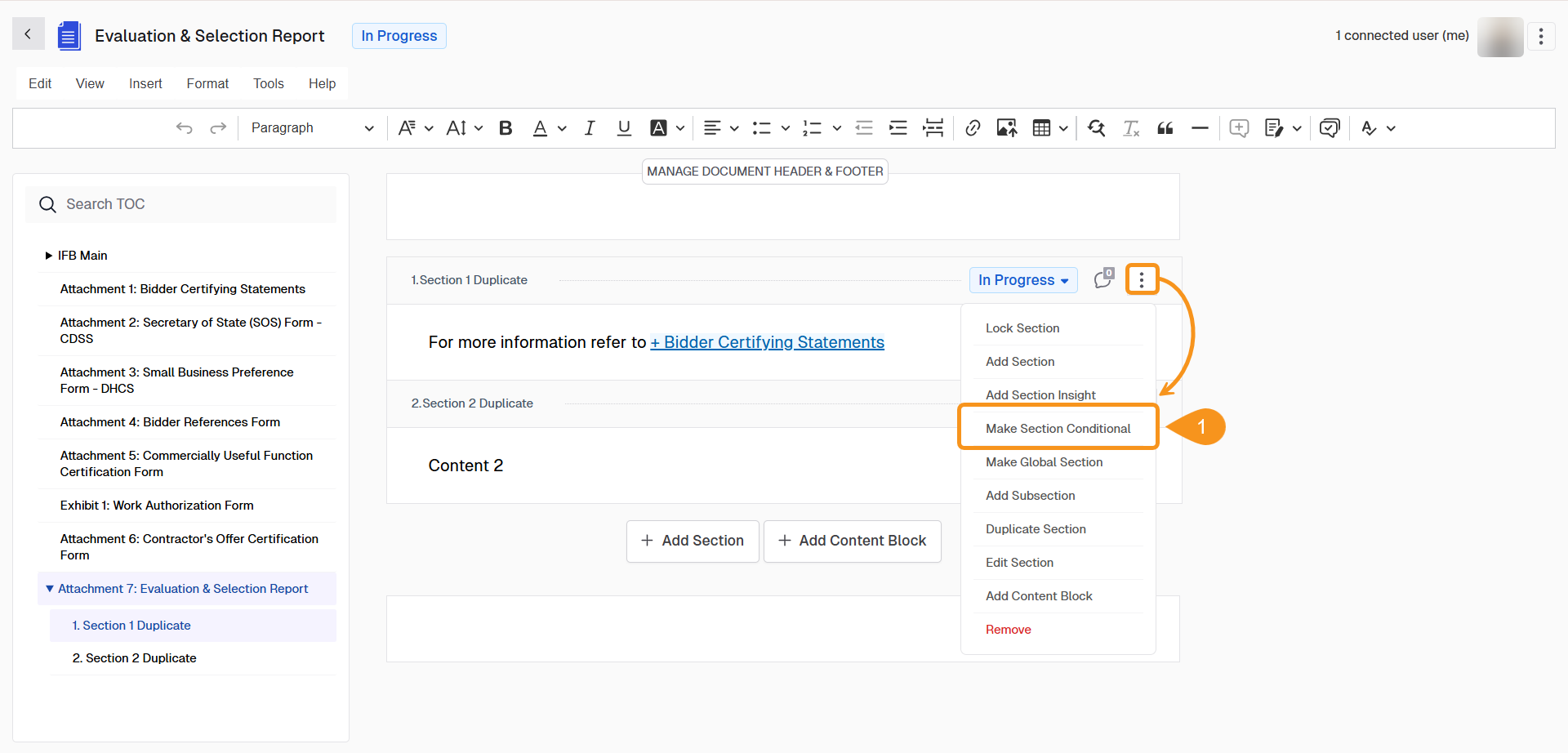Open the In Progress status dropdown for Section 1
The height and width of the screenshot is (753, 1568).
(1022, 279)
